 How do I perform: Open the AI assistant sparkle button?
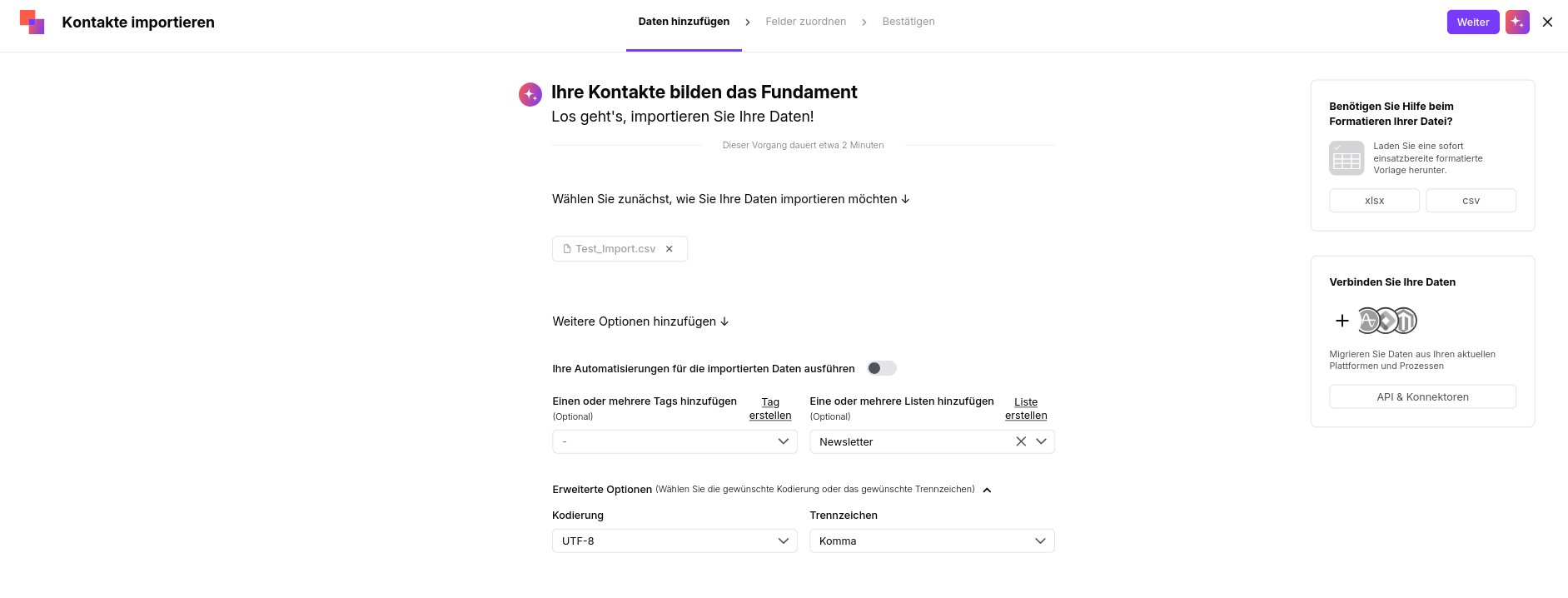coord(1517,22)
